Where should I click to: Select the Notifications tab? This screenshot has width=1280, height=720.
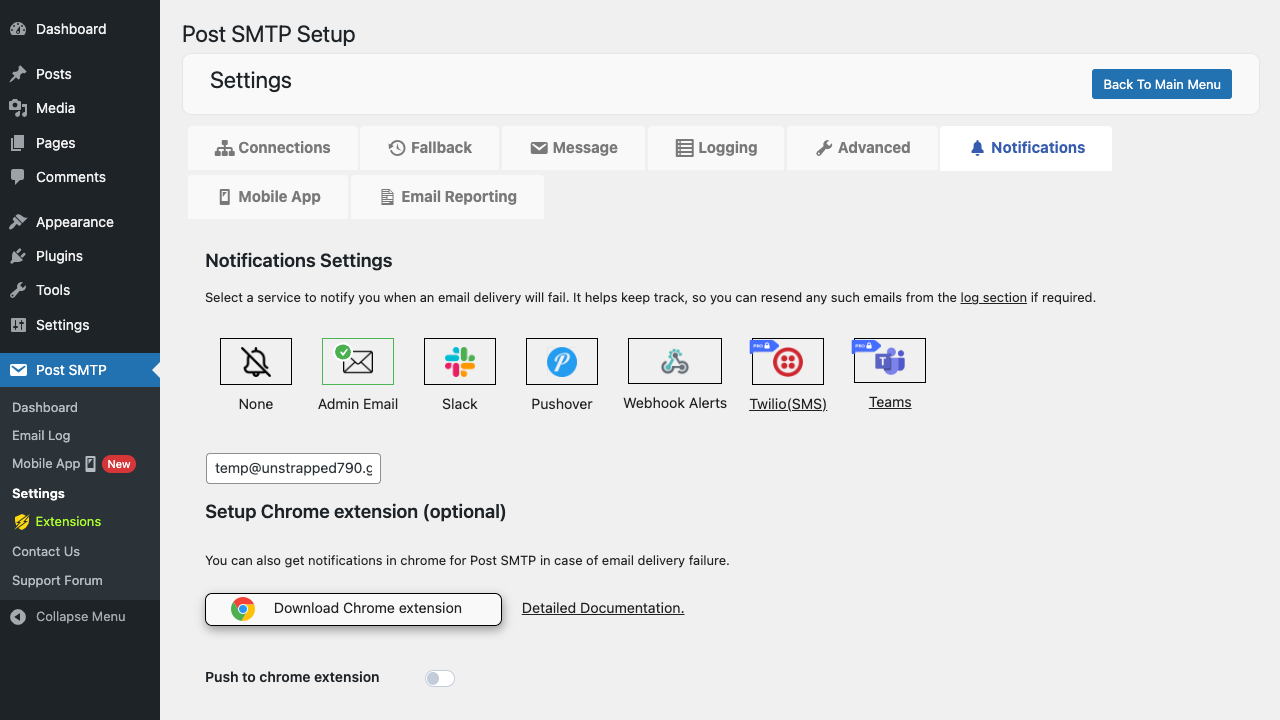(1026, 148)
